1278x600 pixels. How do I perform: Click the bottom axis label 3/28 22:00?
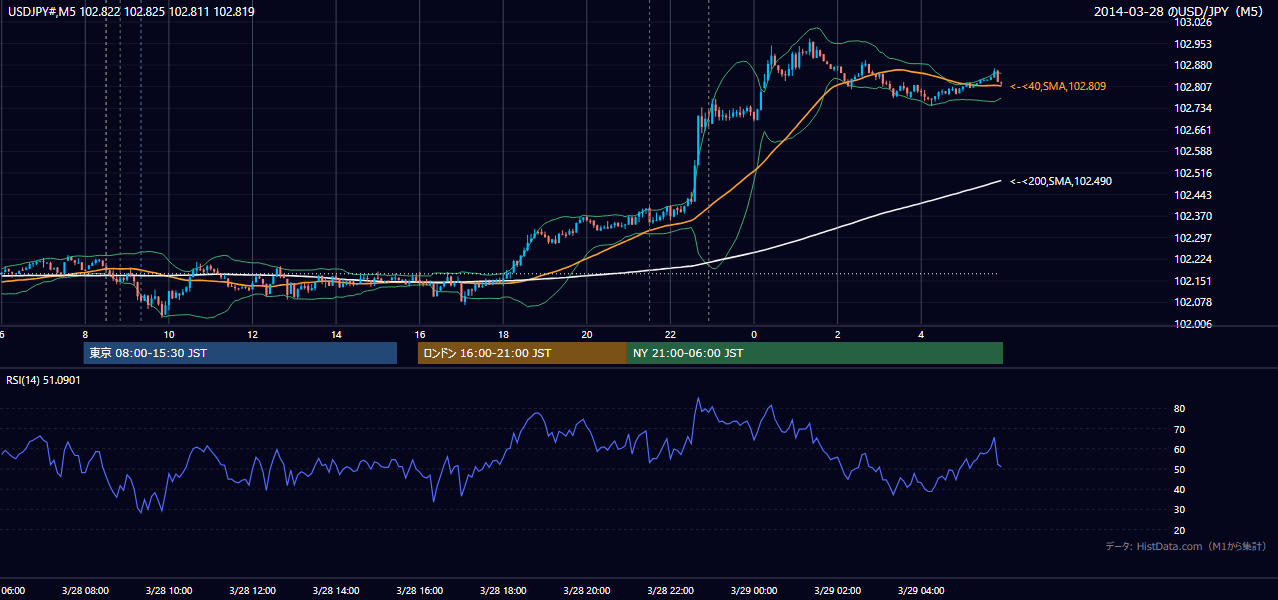[x=670, y=591]
